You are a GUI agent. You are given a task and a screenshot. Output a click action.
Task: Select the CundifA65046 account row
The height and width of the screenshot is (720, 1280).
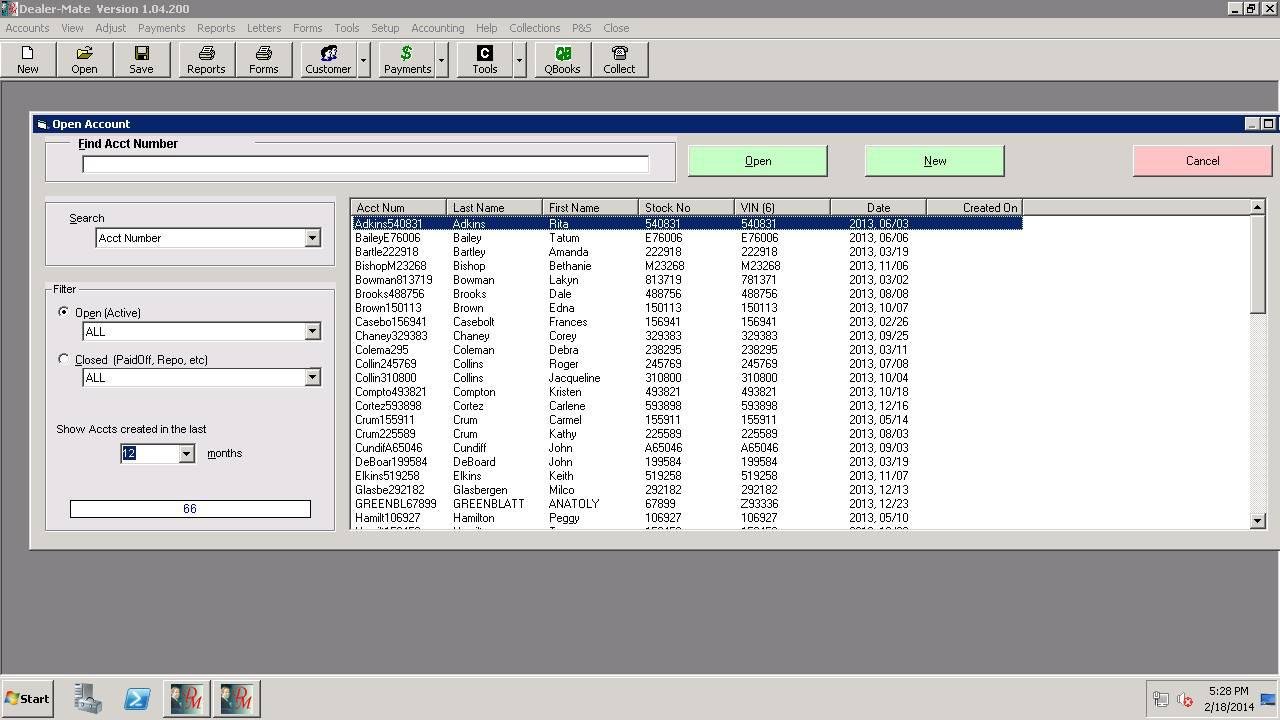(x=686, y=448)
